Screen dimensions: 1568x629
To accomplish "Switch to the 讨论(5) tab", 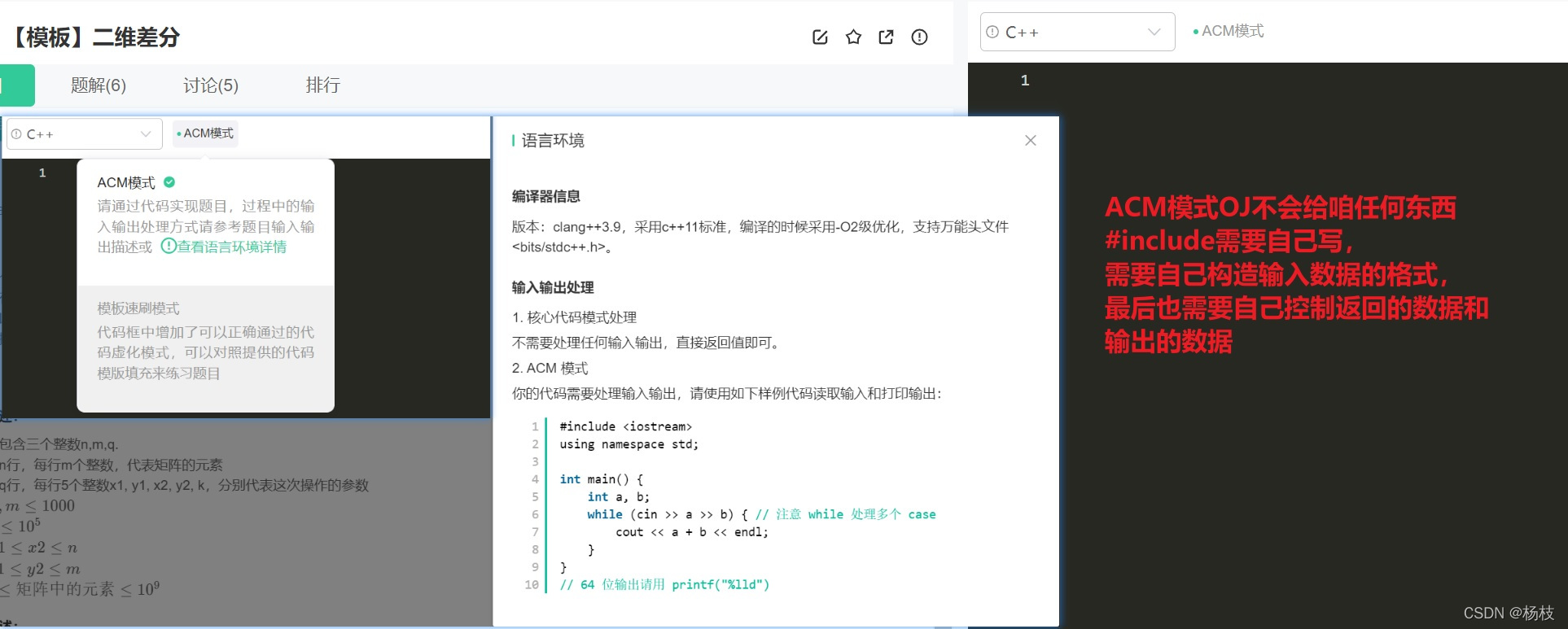I will 211,85.
